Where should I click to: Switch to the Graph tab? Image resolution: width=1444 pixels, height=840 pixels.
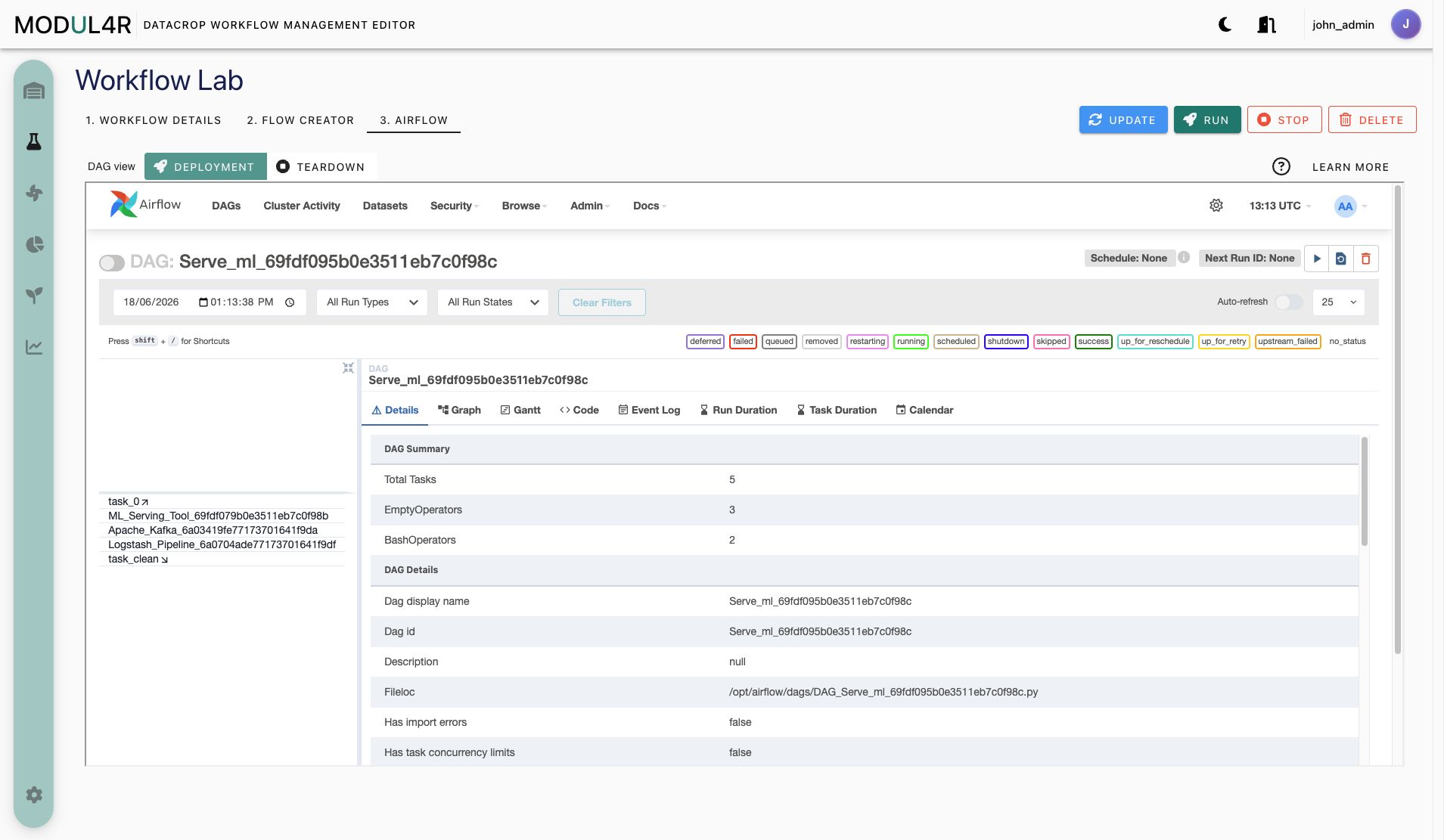[x=459, y=410]
